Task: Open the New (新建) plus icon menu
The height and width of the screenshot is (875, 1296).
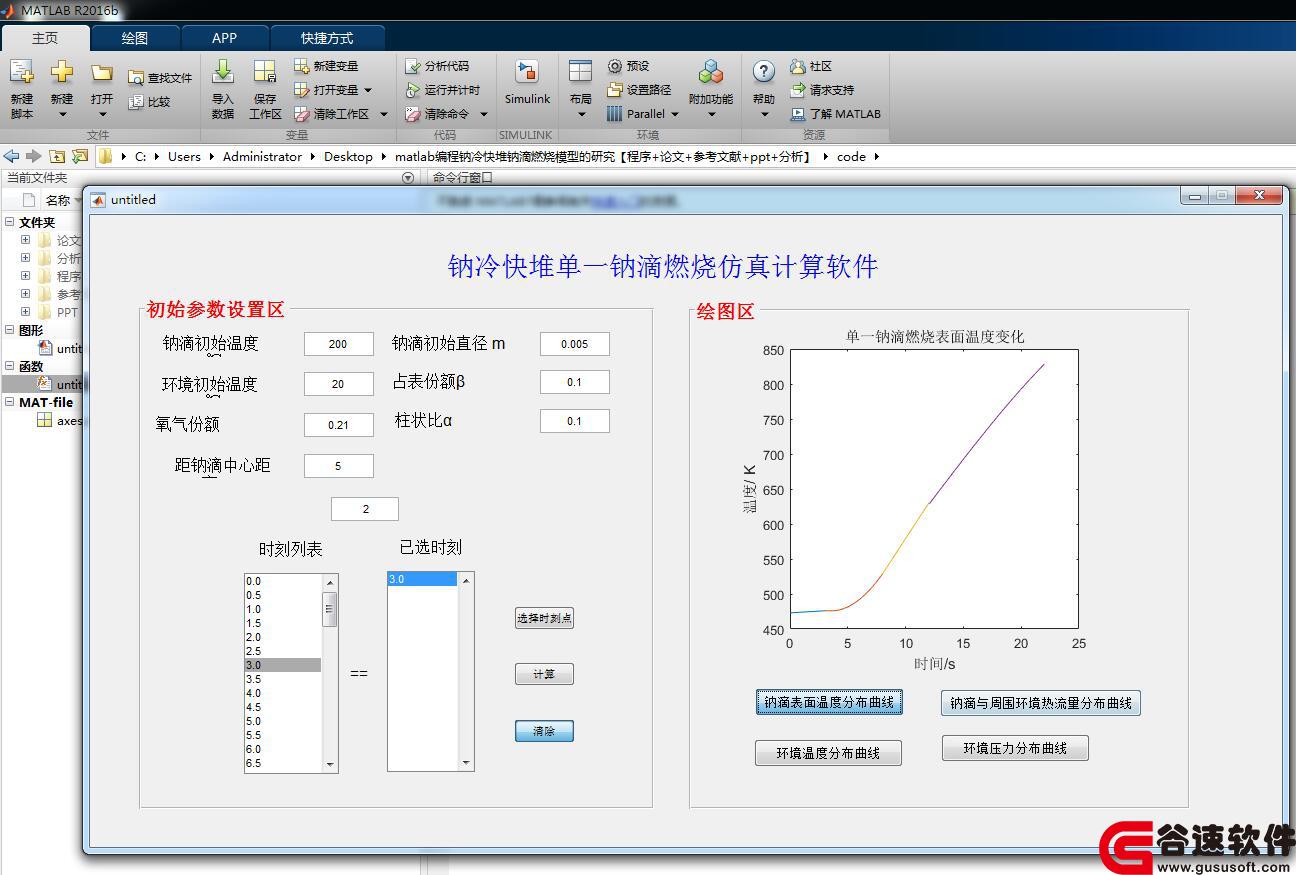Action: point(62,72)
